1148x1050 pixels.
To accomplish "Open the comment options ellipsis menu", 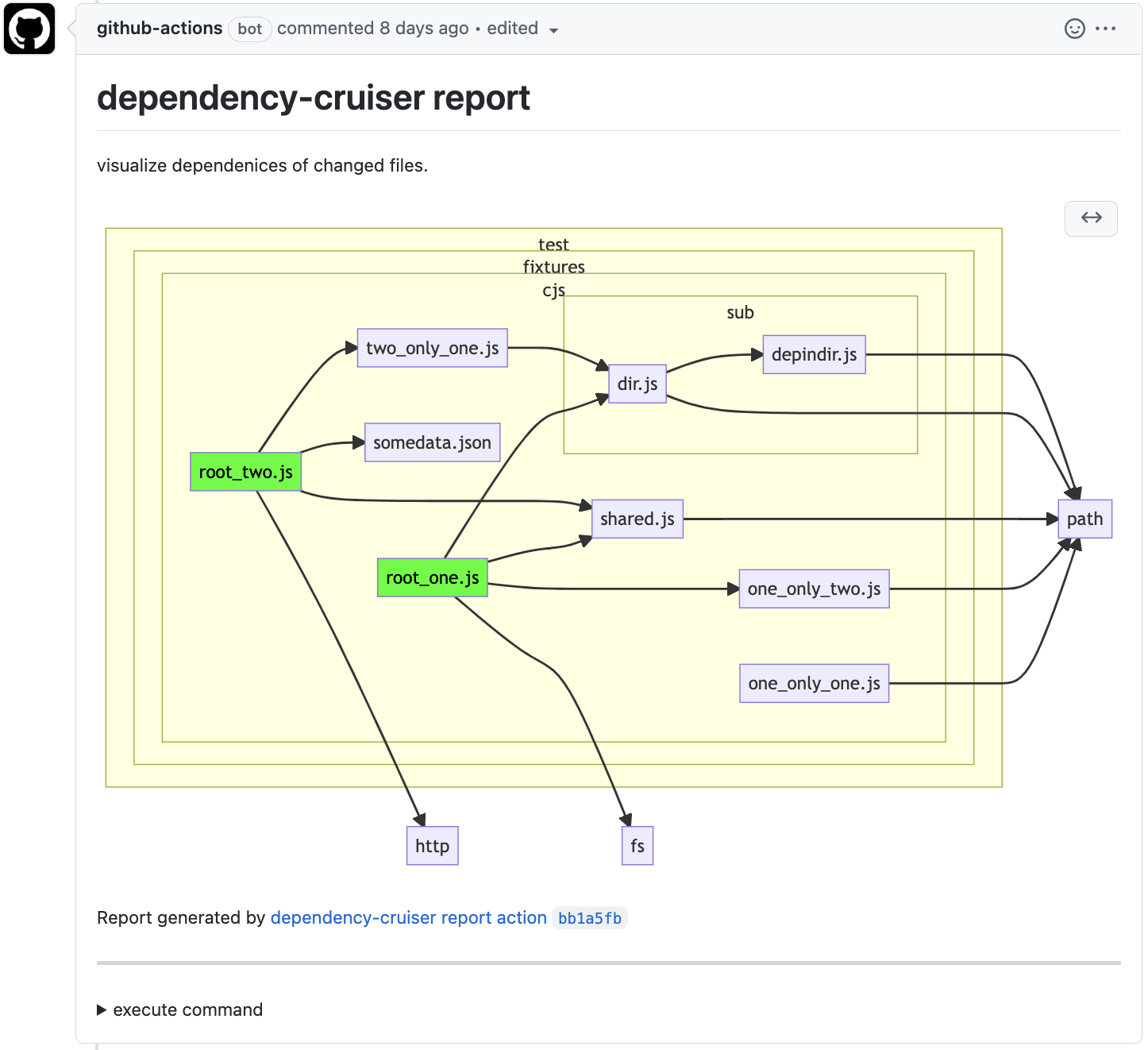I will pos(1105,29).
